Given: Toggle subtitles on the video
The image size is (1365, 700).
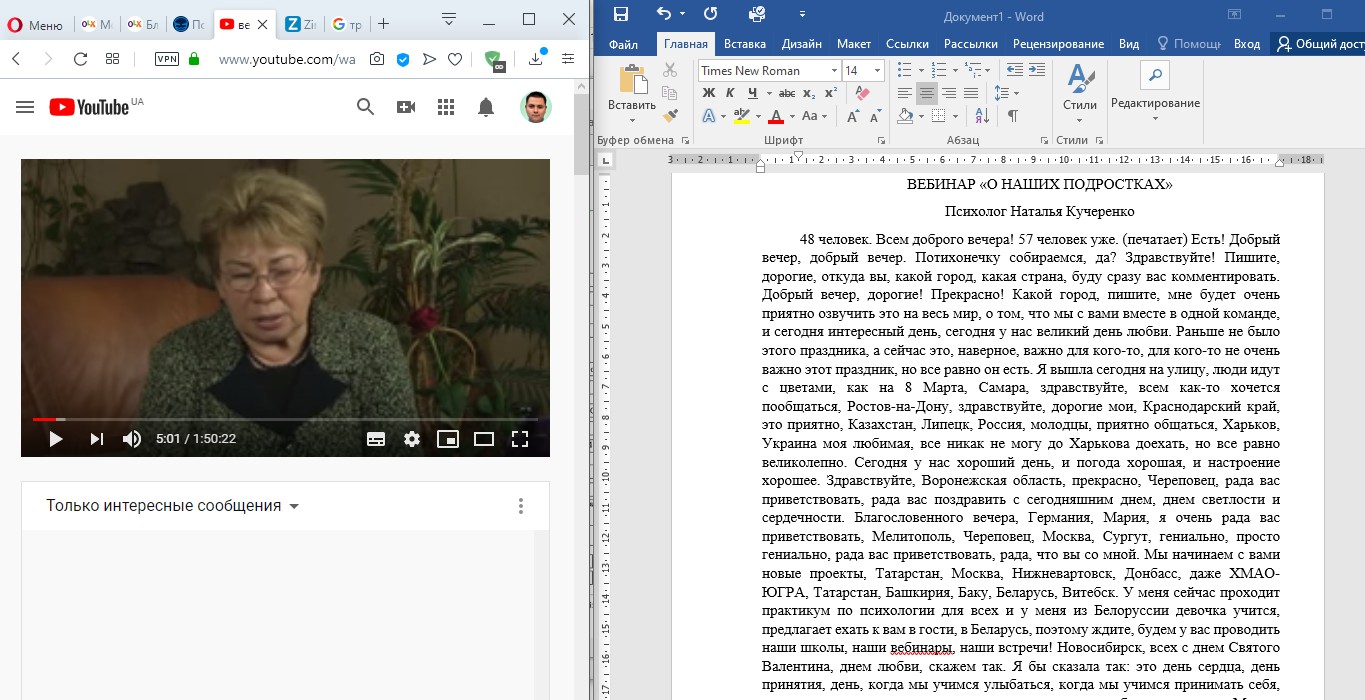Looking at the screenshot, I should [376, 438].
